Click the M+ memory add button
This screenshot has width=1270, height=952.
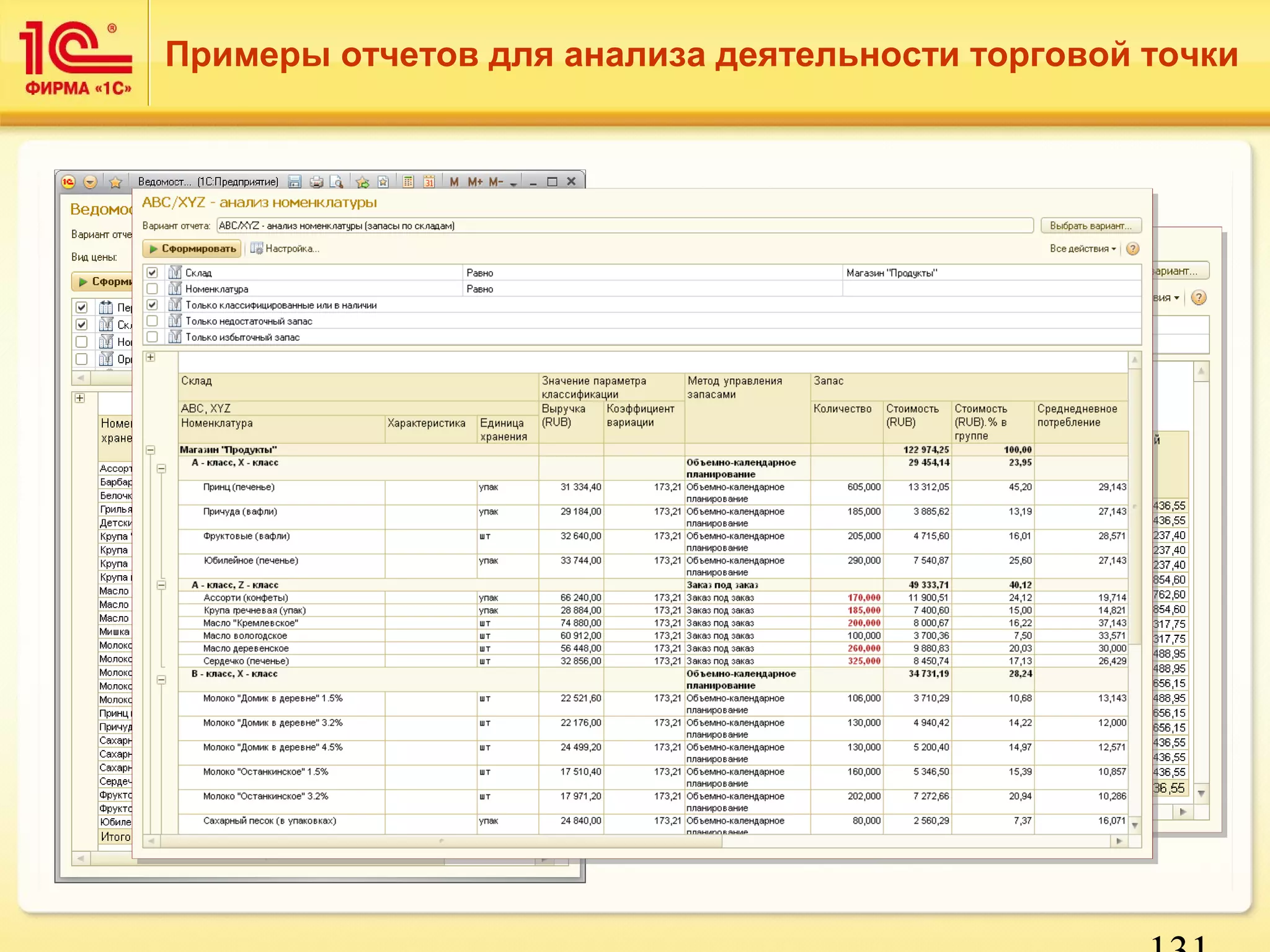pos(475,182)
